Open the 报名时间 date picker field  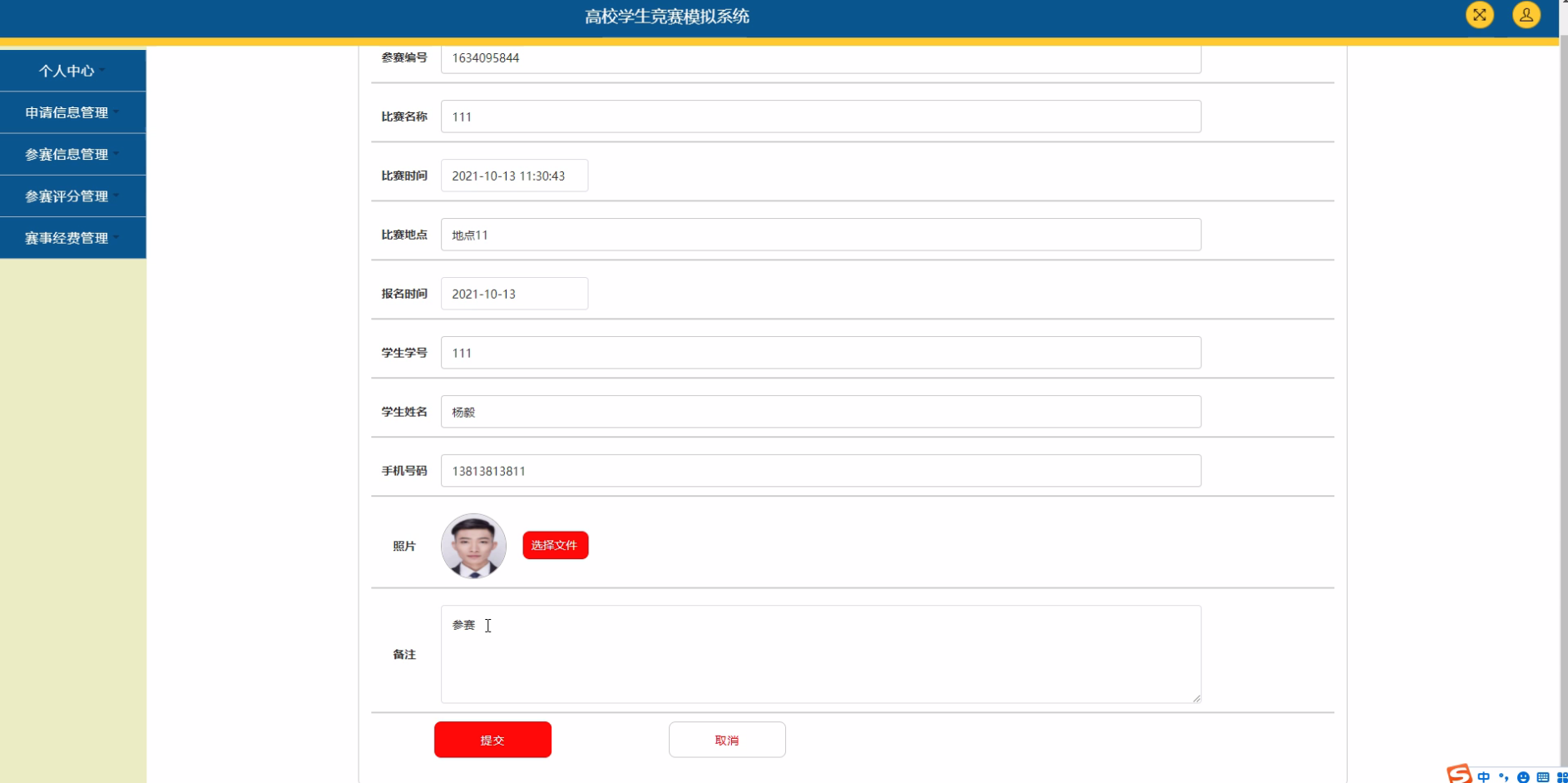(514, 294)
